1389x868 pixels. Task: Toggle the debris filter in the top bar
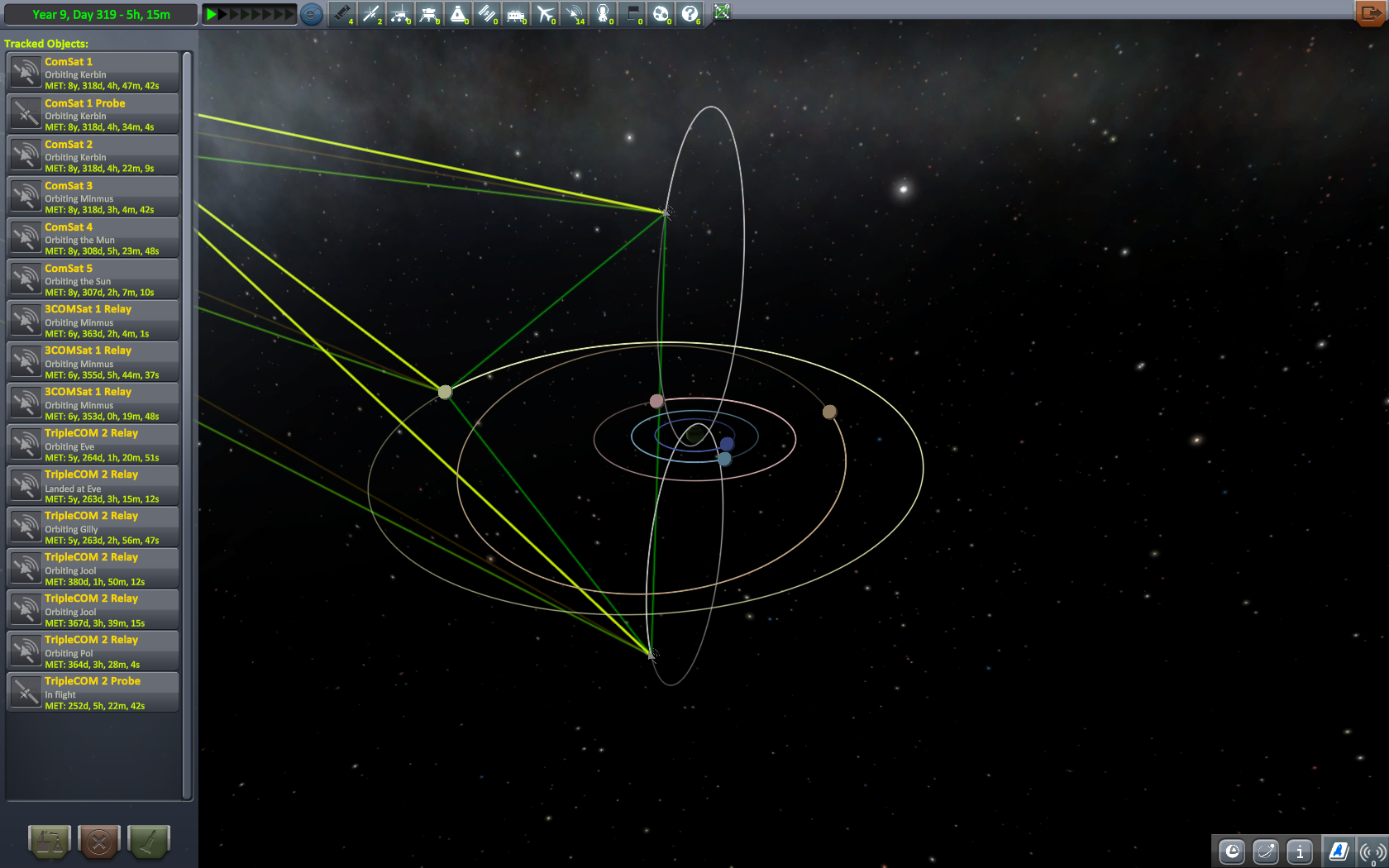pos(341,14)
